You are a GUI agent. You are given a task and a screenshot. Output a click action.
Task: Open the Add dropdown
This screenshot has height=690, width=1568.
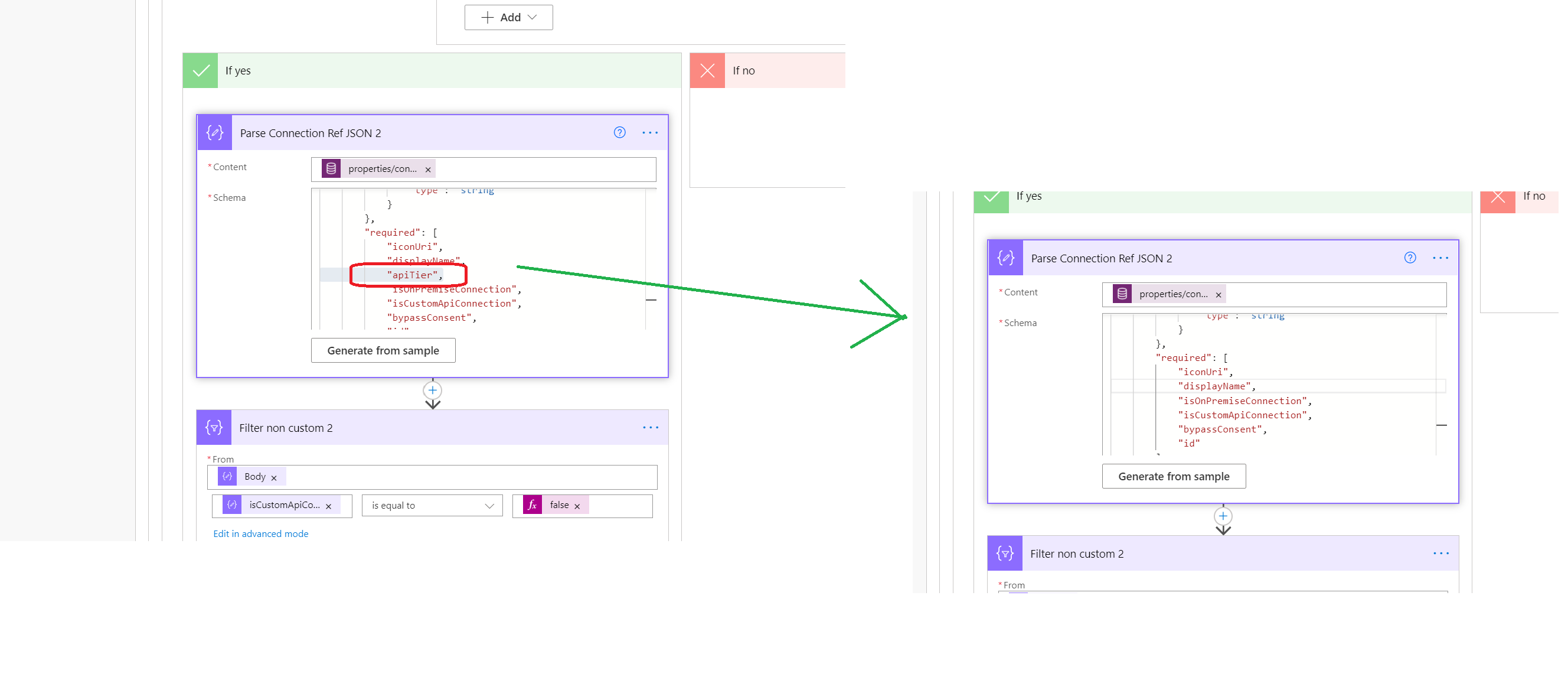[509, 17]
